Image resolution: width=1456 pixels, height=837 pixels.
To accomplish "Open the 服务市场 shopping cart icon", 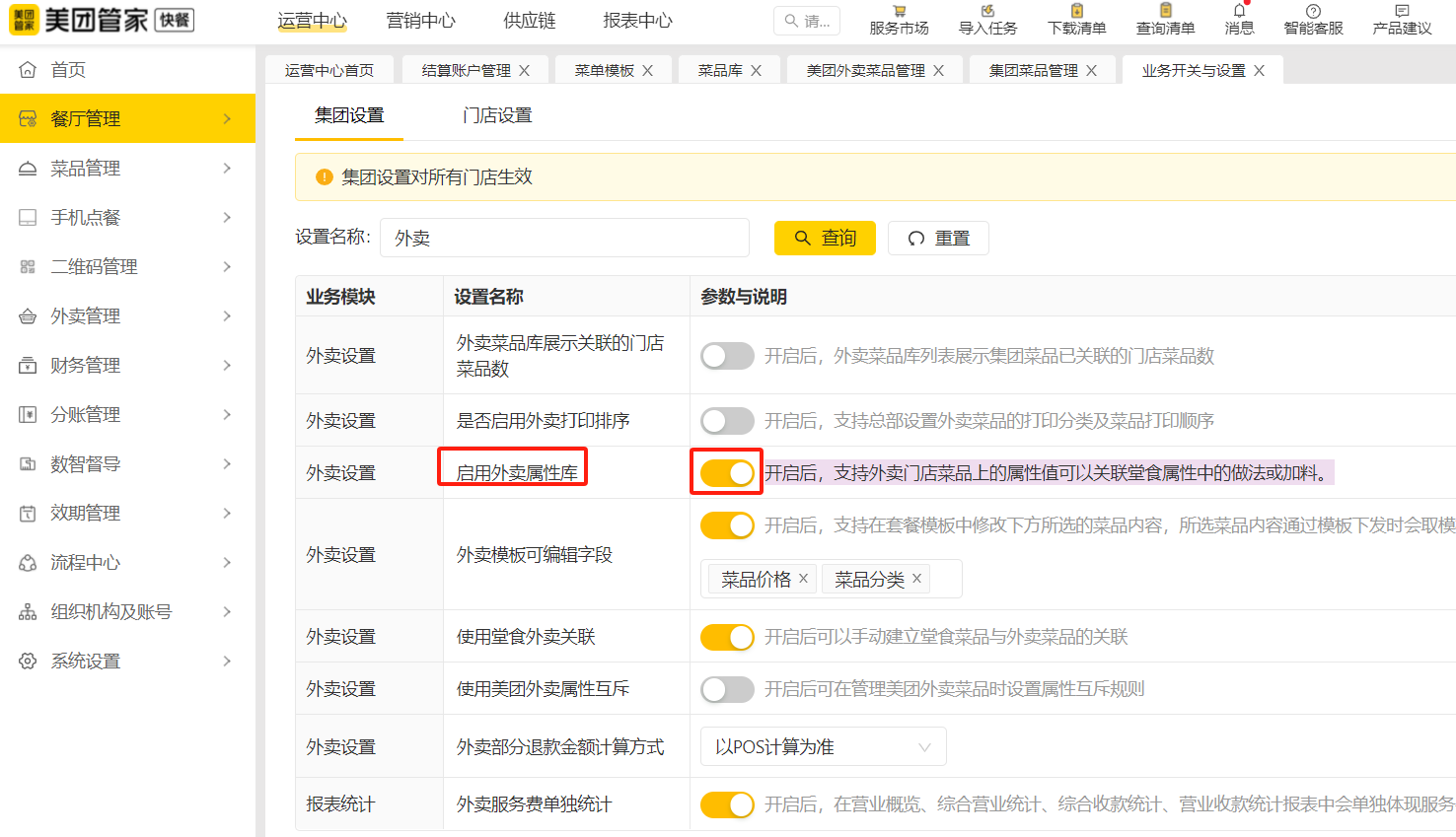I will [899, 12].
